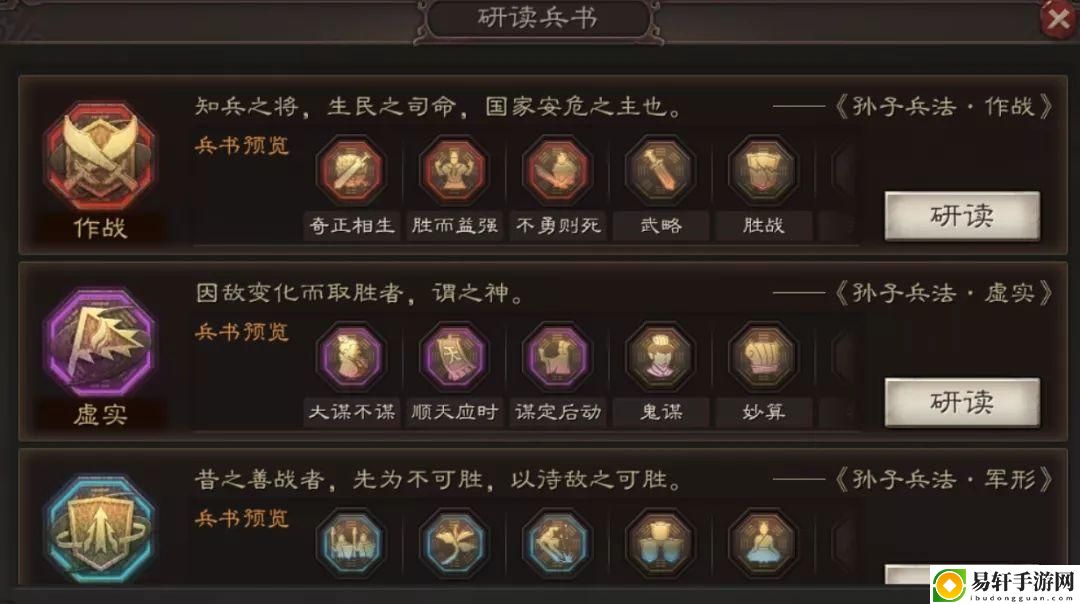Select the 胜而益强 skill icon
Screen dimensions: 1080x604
(x=454, y=171)
